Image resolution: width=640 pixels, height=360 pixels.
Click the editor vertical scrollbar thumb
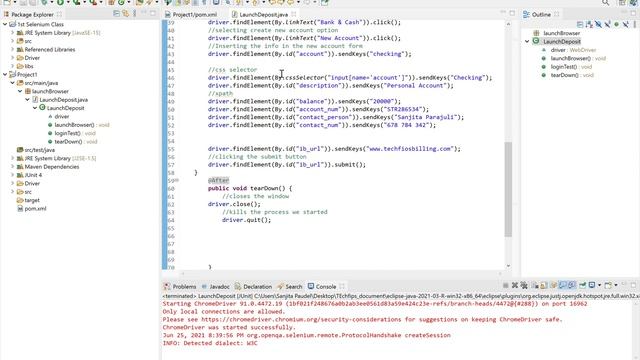tap(508, 189)
